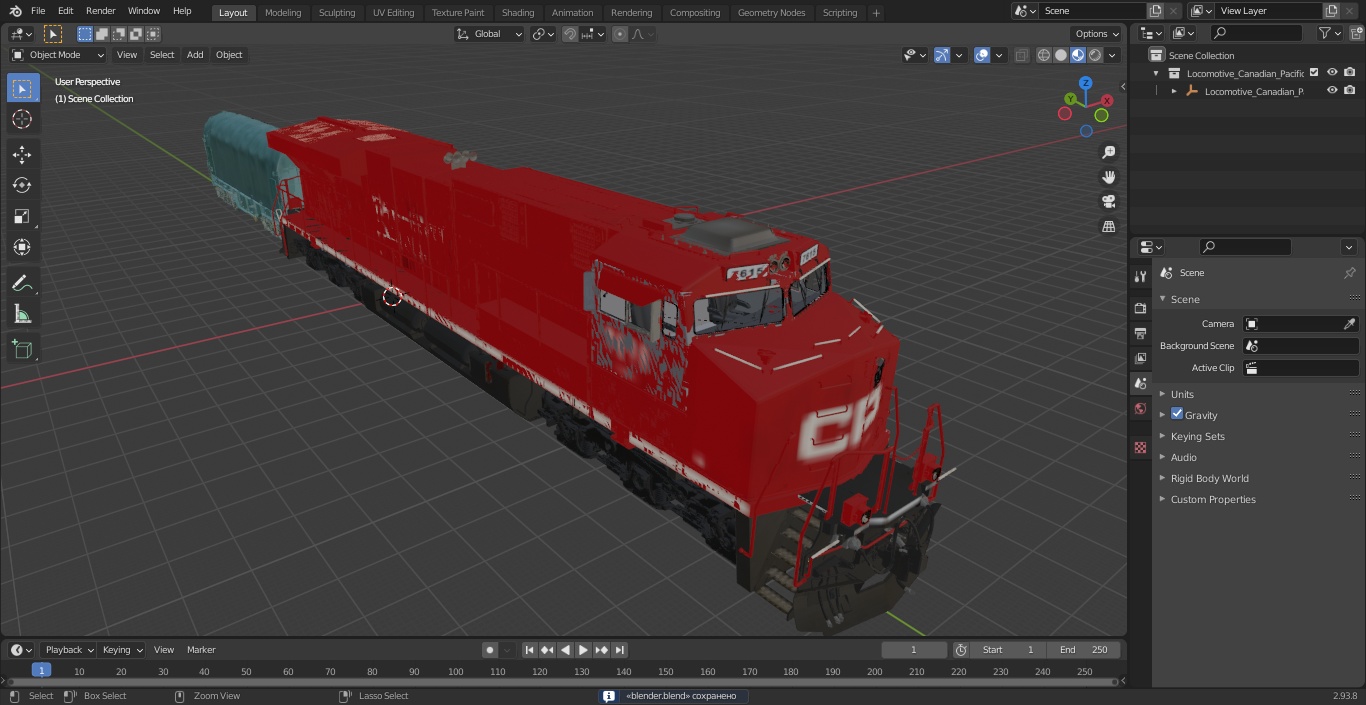Toggle Locomotive_Canadian_Pacific collection exclude checkbox
The width and height of the screenshot is (1366, 705).
point(1314,72)
